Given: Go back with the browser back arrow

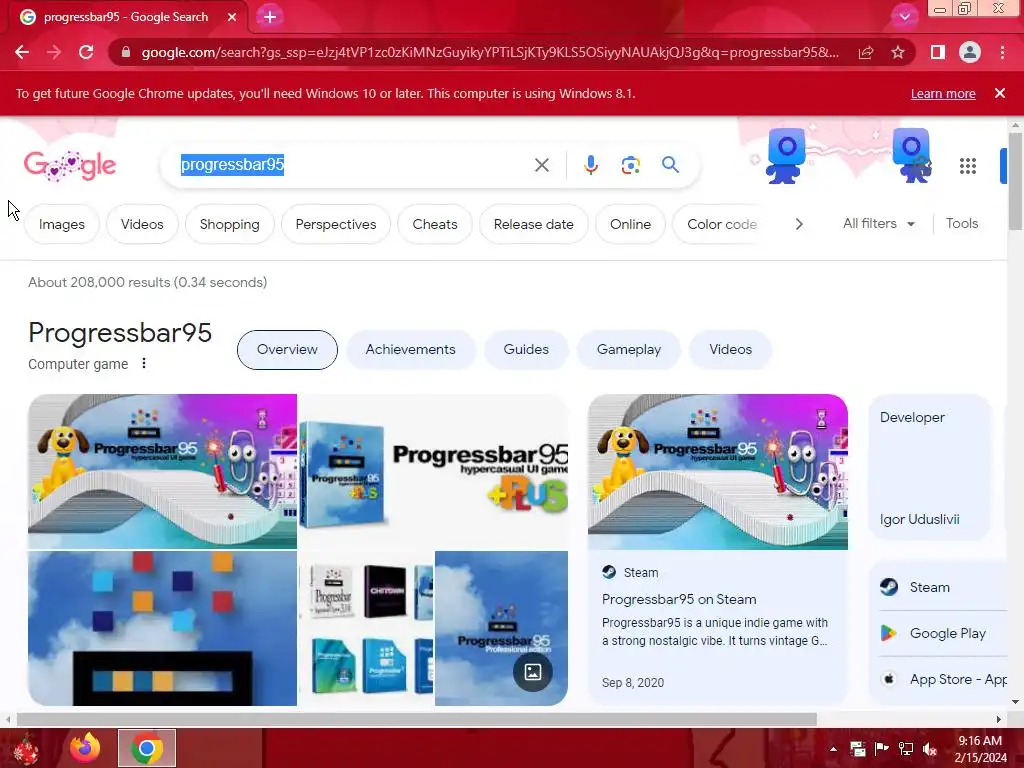Looking at the screenshot, I should 22,52.
